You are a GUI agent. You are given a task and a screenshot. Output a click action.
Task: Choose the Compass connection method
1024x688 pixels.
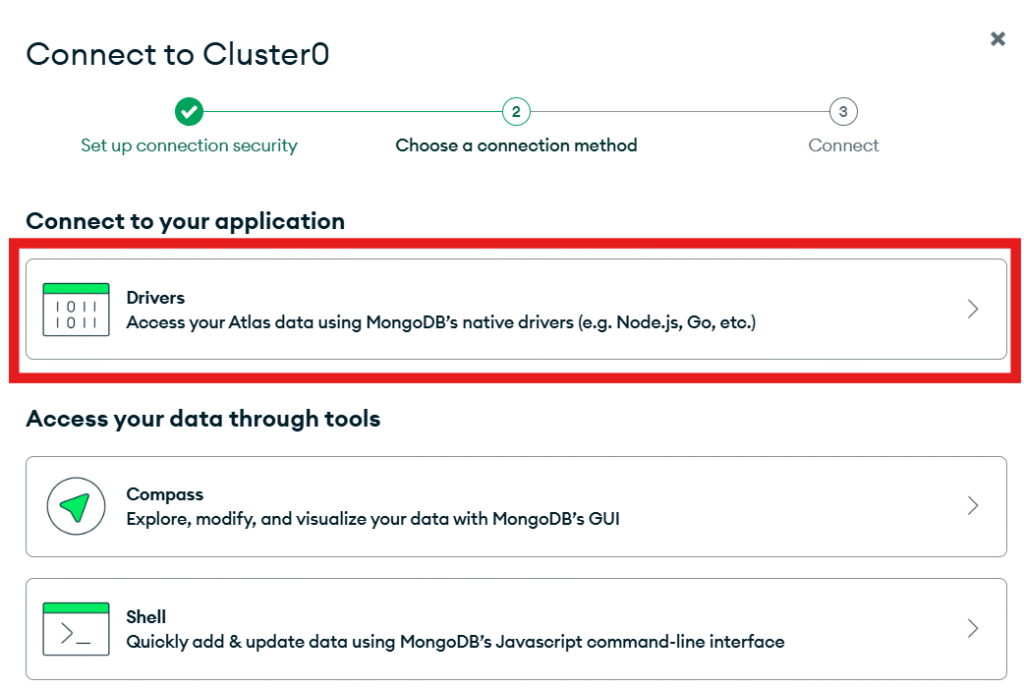(516, 507)
